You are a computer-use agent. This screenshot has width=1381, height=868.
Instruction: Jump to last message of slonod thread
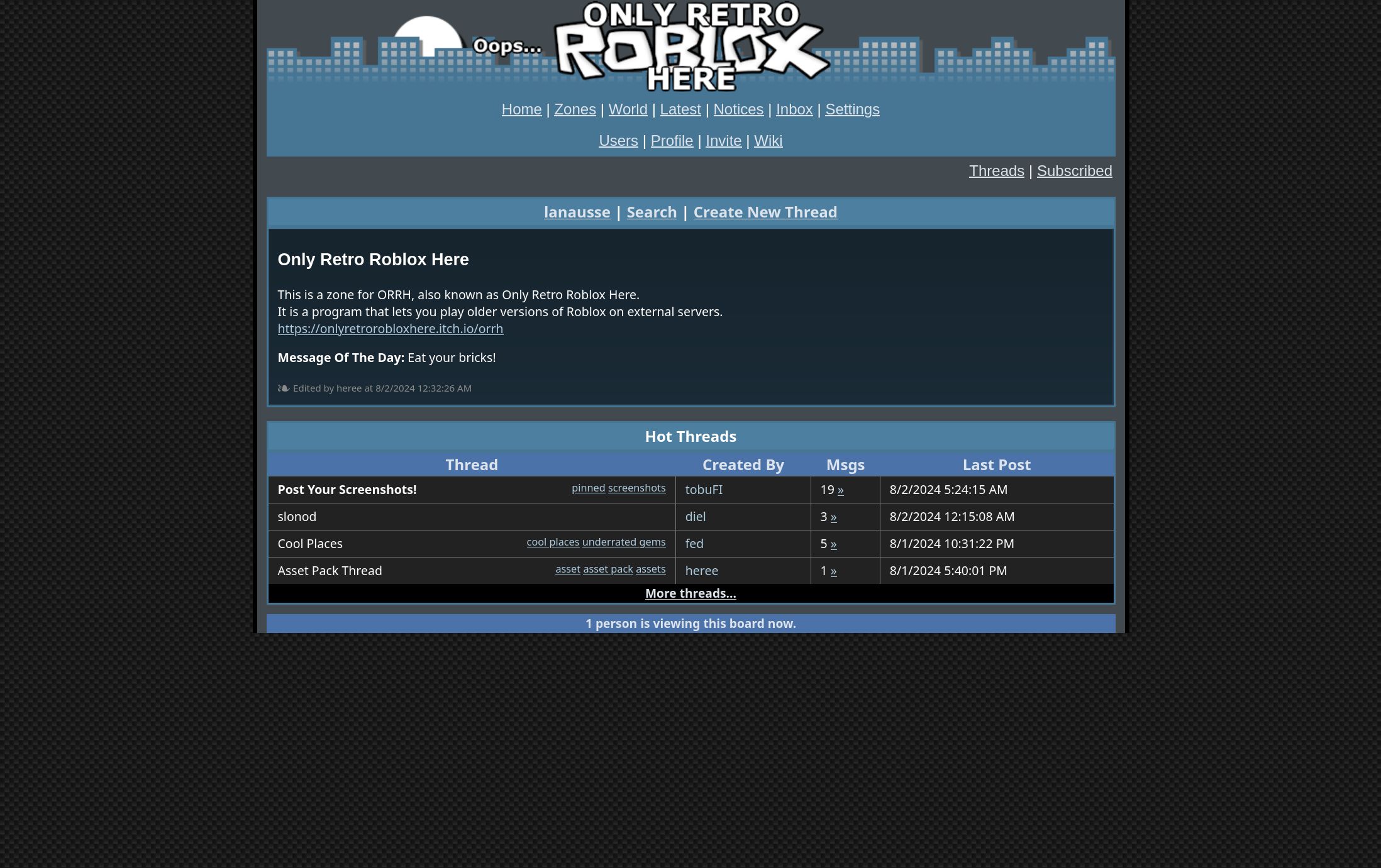pos(833,517)
